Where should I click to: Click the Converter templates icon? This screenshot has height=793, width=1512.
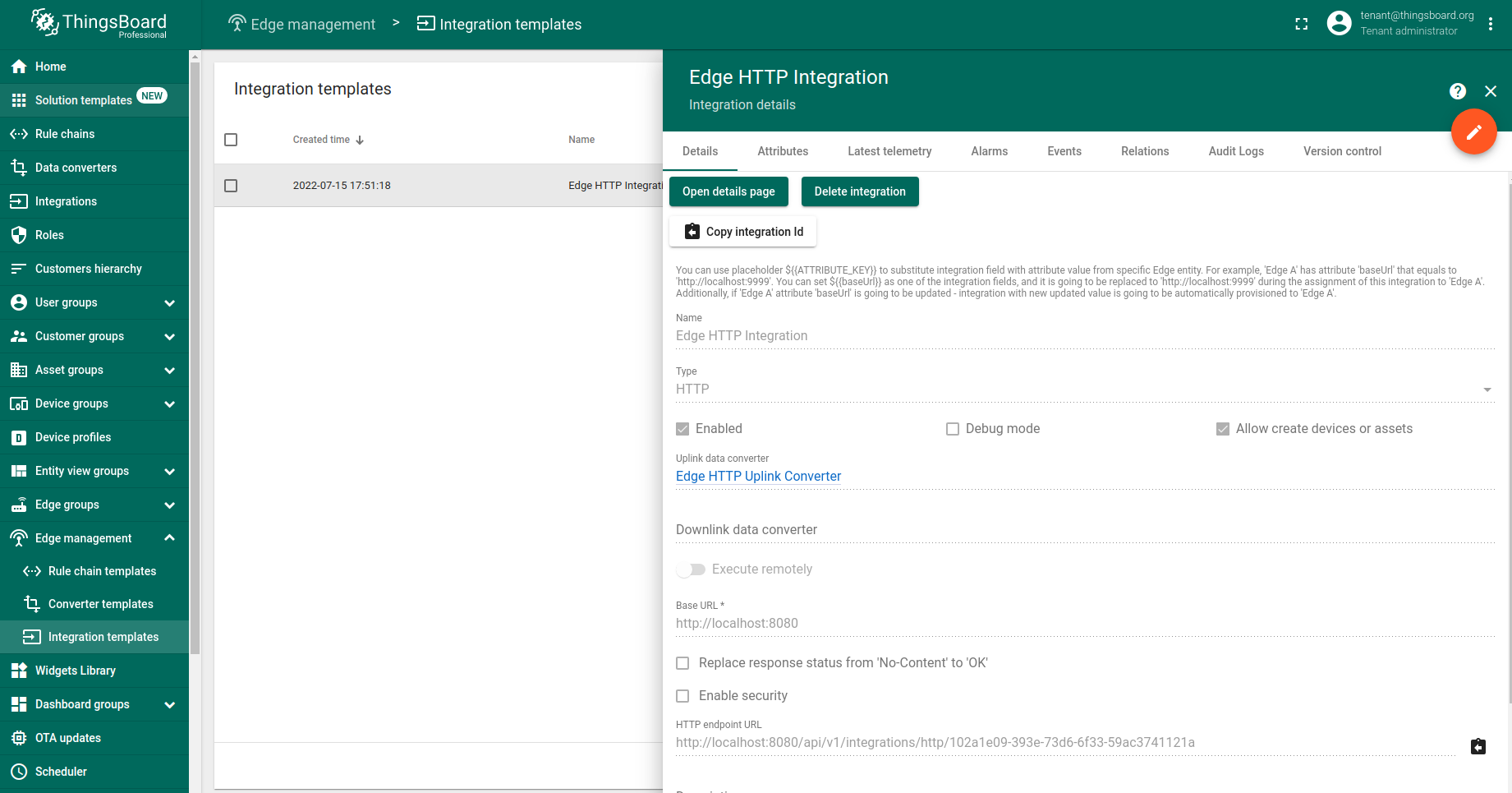click(32, 604)
